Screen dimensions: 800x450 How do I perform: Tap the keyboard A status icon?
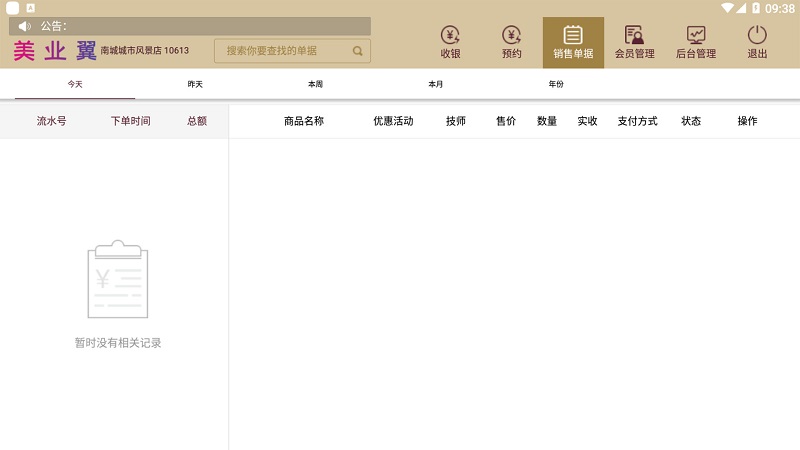point(31,8)
